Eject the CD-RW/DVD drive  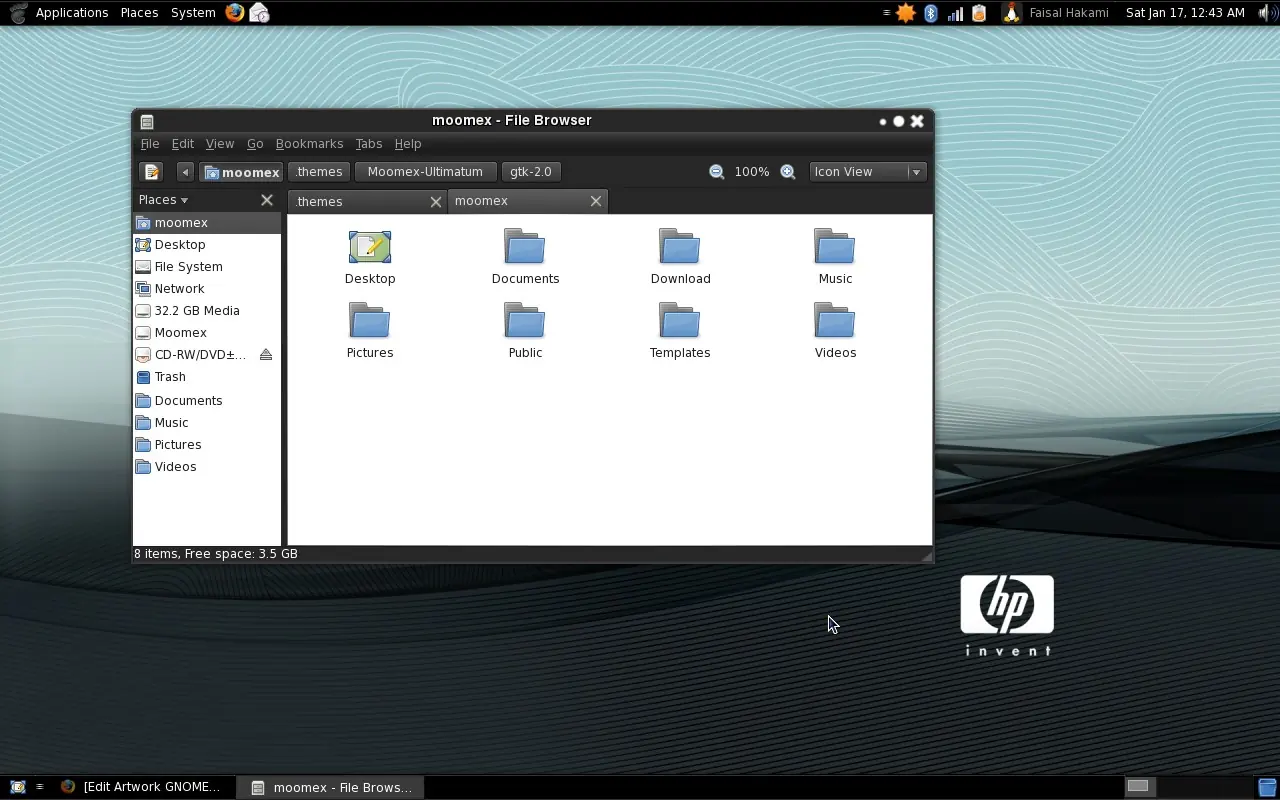point(266,355)
